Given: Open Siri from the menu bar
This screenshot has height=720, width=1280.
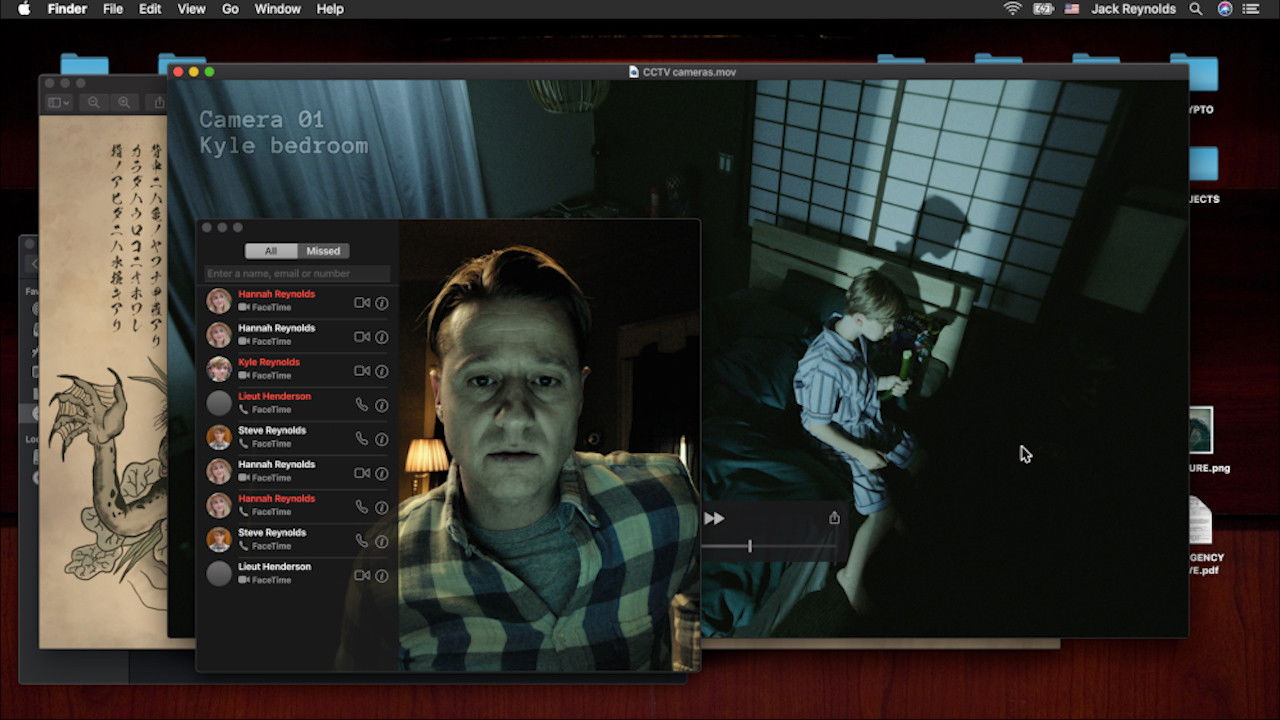Looking at the screenshot, I should (x=1225, y=9).
